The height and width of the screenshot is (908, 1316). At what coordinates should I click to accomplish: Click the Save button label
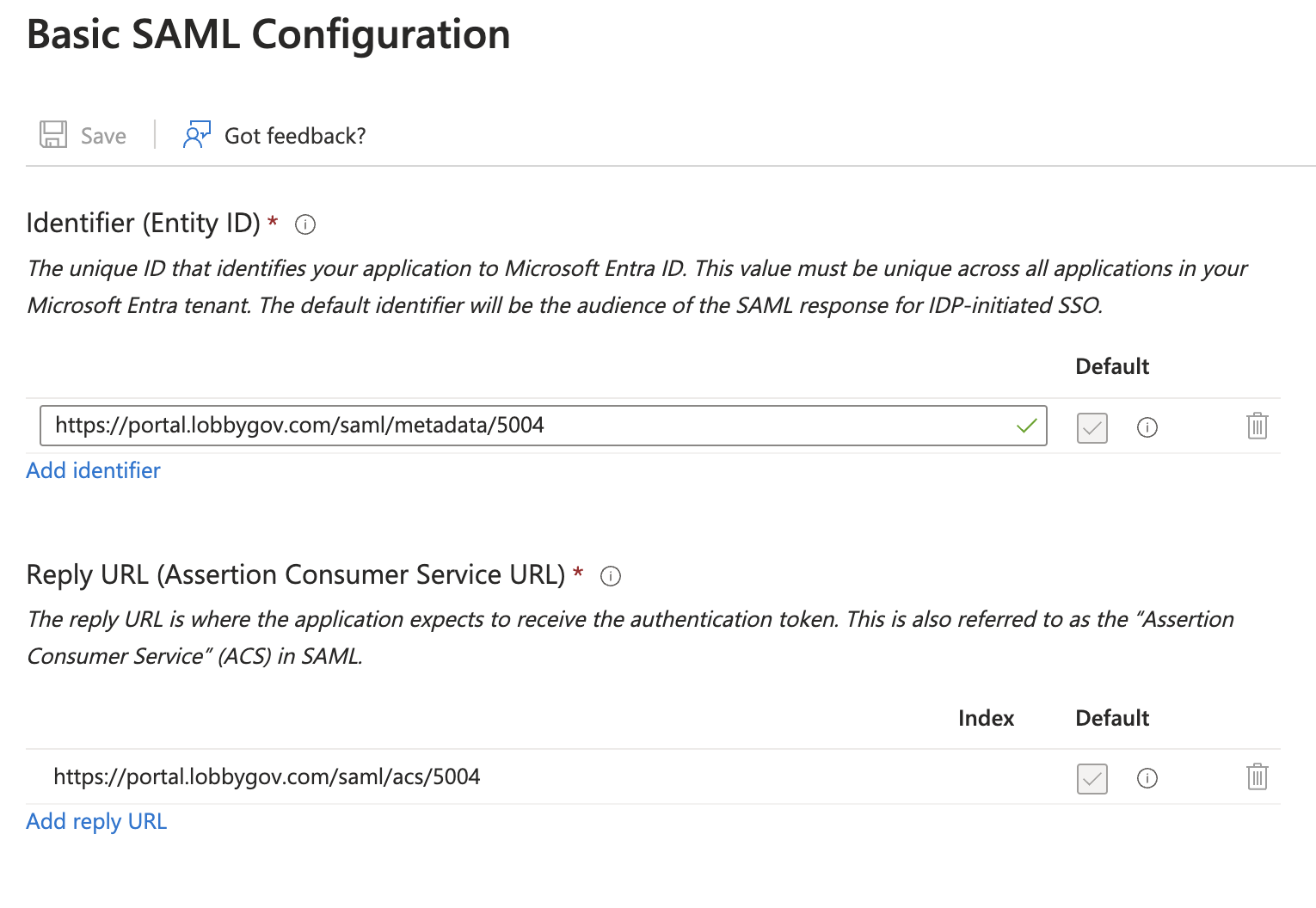103,136
